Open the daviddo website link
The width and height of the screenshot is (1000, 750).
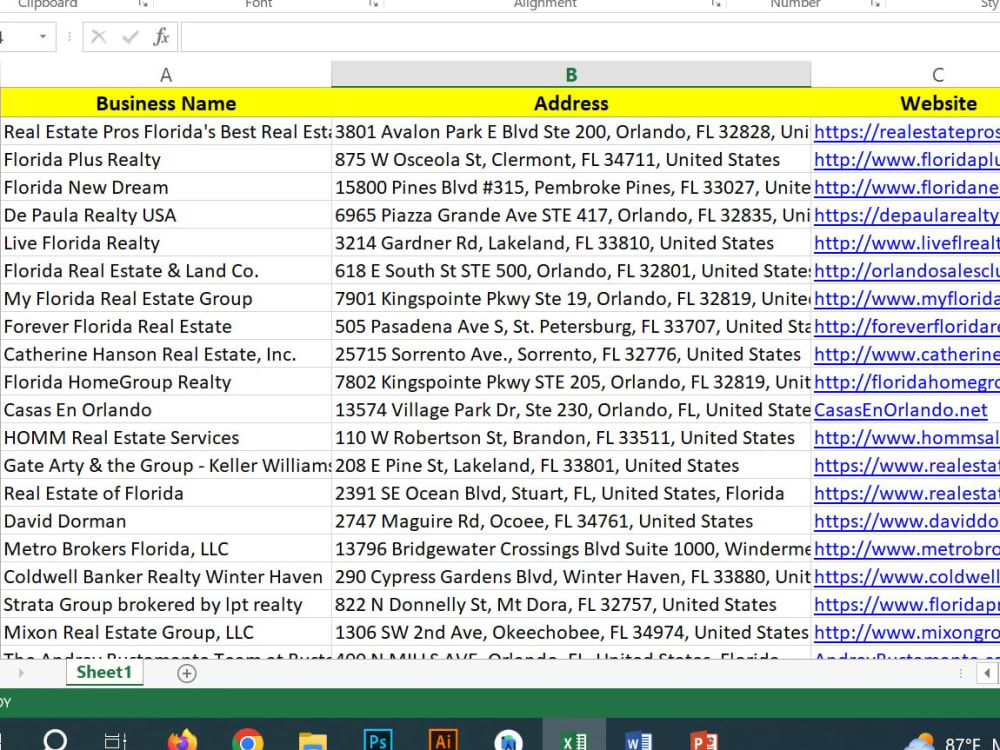[906, 521]
